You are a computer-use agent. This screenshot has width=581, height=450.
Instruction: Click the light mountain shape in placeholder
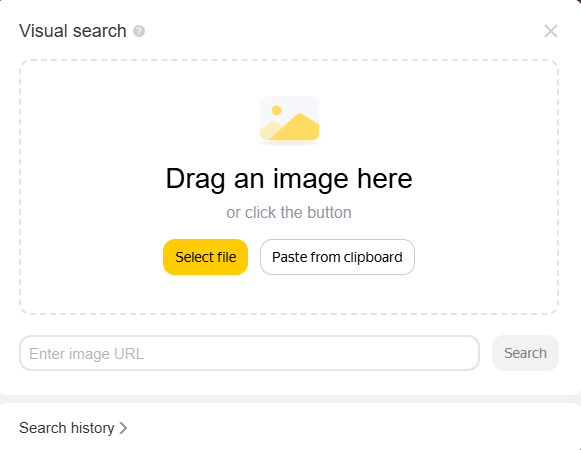(x=267, y=130)
